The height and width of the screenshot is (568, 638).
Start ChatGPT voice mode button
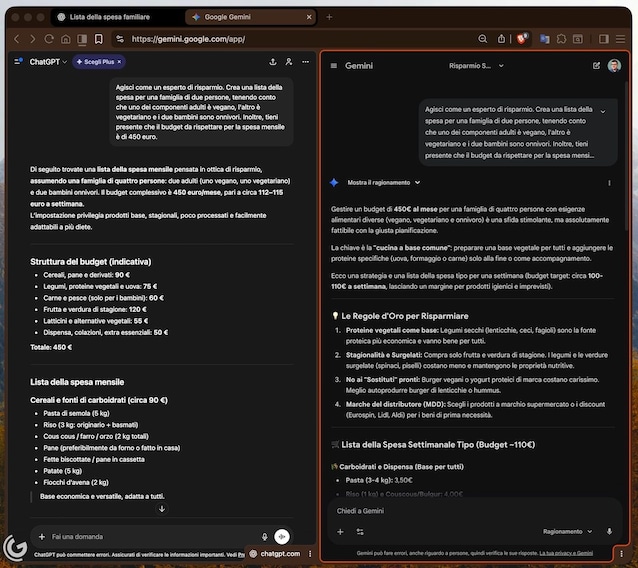pos(283,536)
